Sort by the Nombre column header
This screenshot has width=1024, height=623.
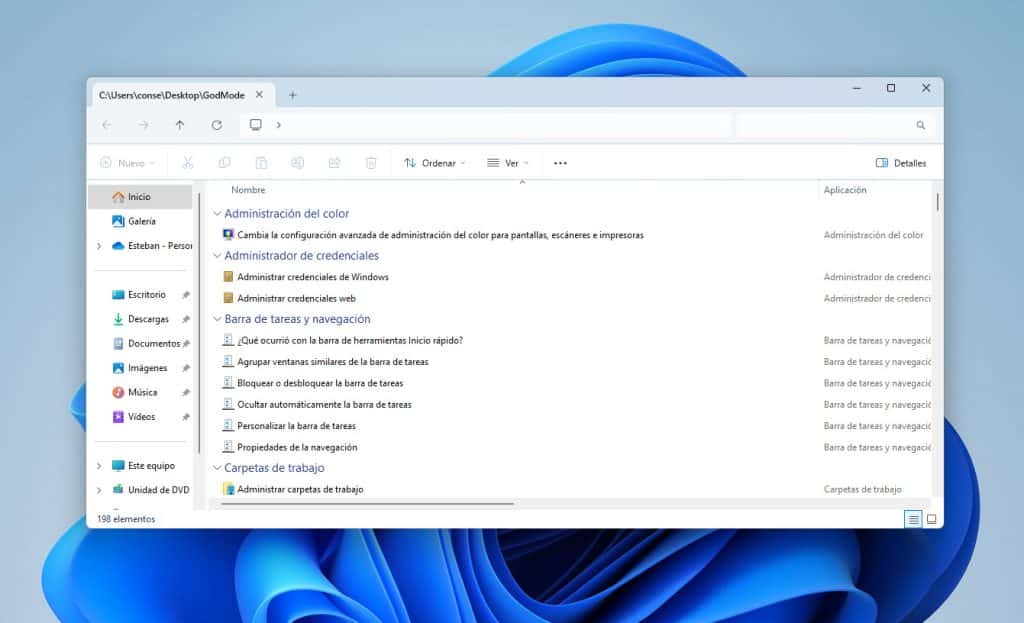coord(248,190)
